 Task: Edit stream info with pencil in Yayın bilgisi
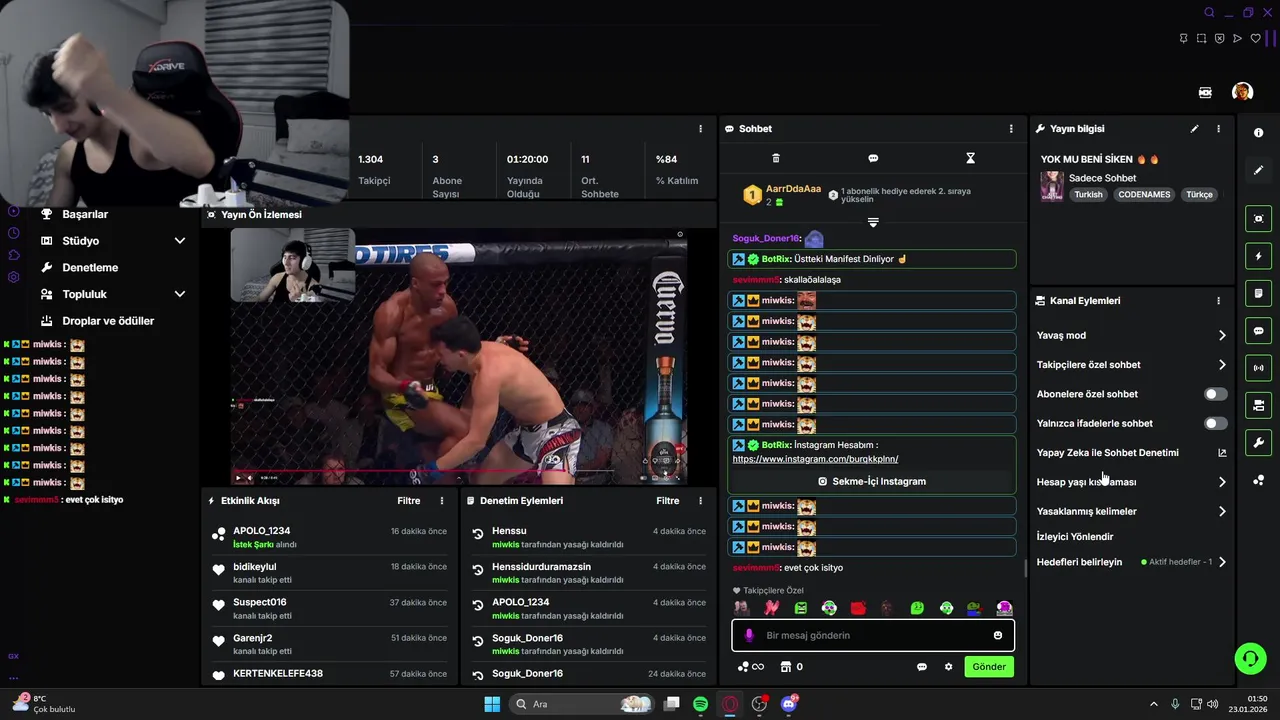coord(1194,129)
